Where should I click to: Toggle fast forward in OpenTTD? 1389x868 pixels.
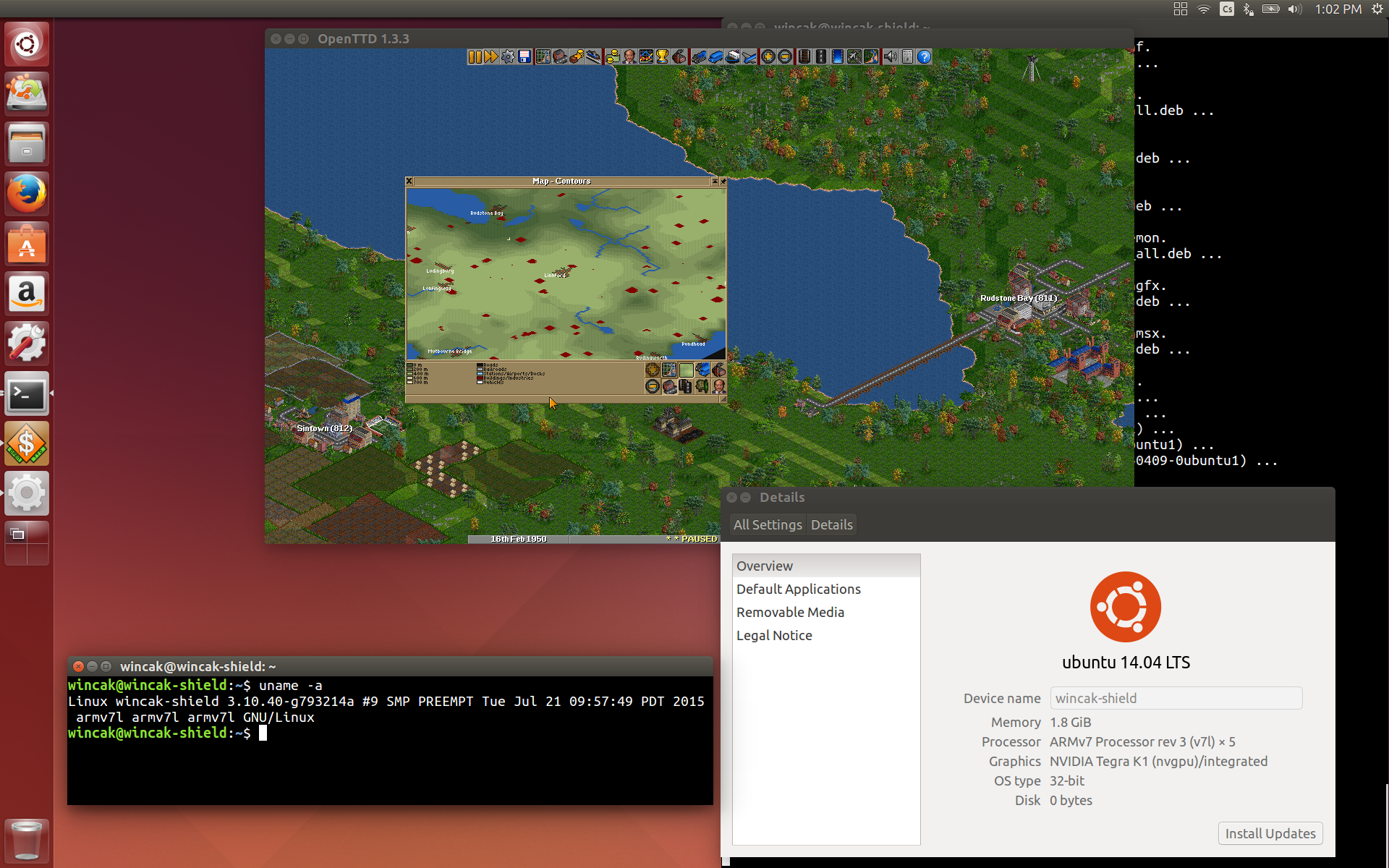point(491,56)
